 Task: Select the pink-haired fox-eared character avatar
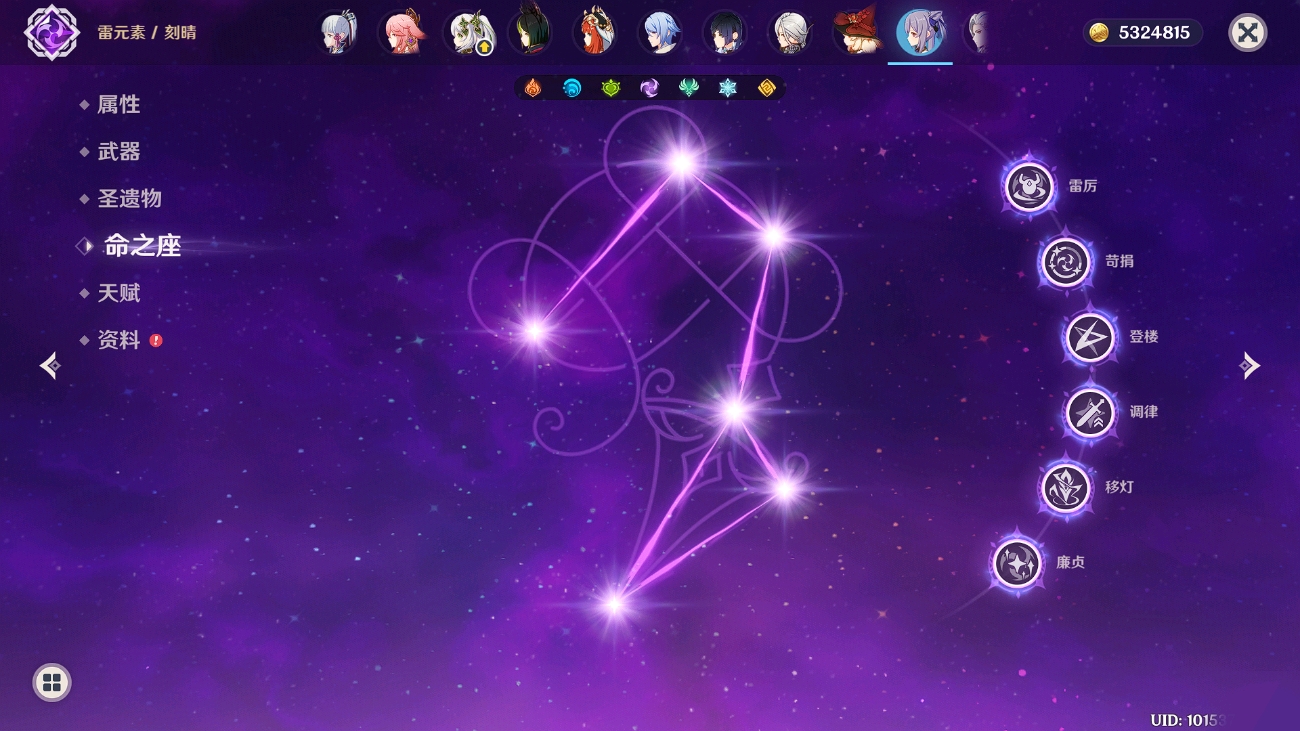402,33
